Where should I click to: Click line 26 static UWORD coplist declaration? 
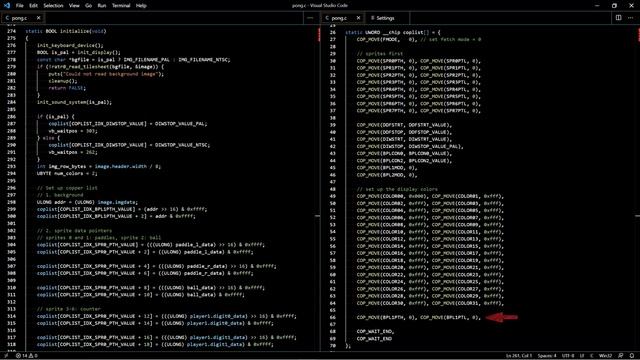pyautogui.click(x=393, y=32)
